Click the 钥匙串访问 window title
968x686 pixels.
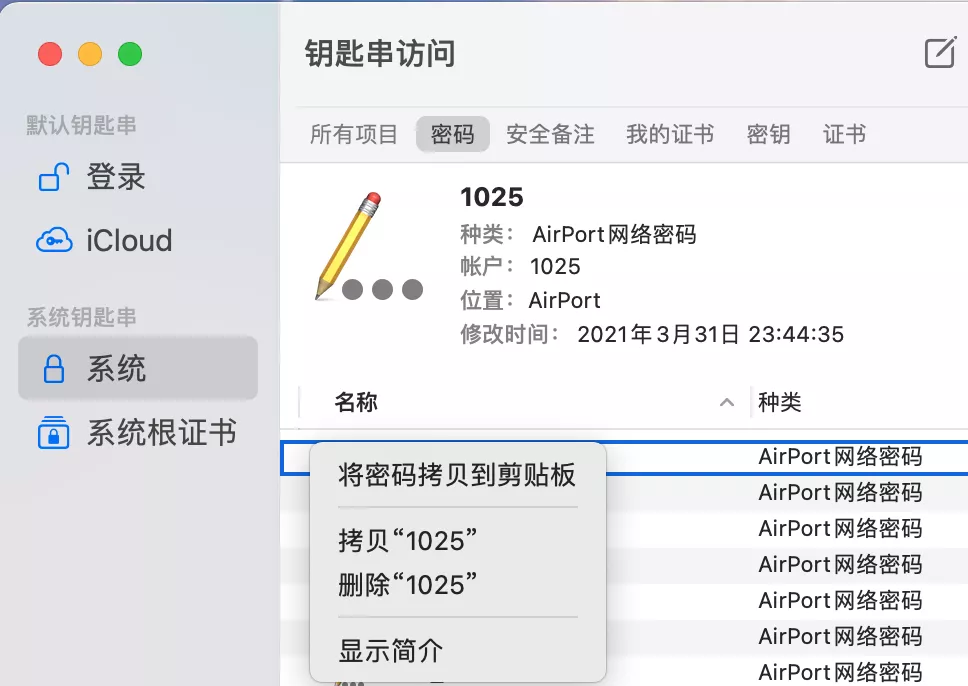click(380, 54)
